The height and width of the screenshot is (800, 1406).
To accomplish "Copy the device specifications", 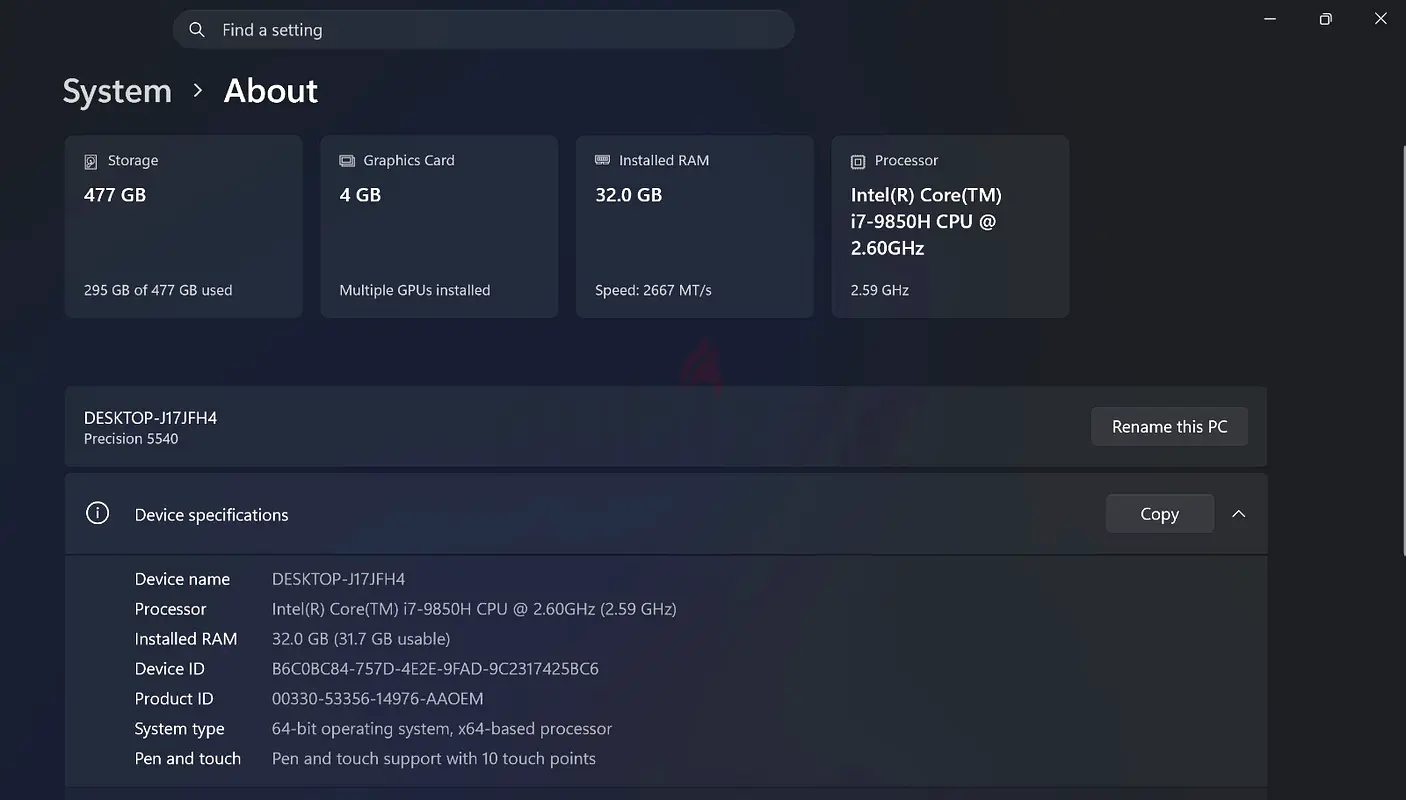I will pos(1159,514).
